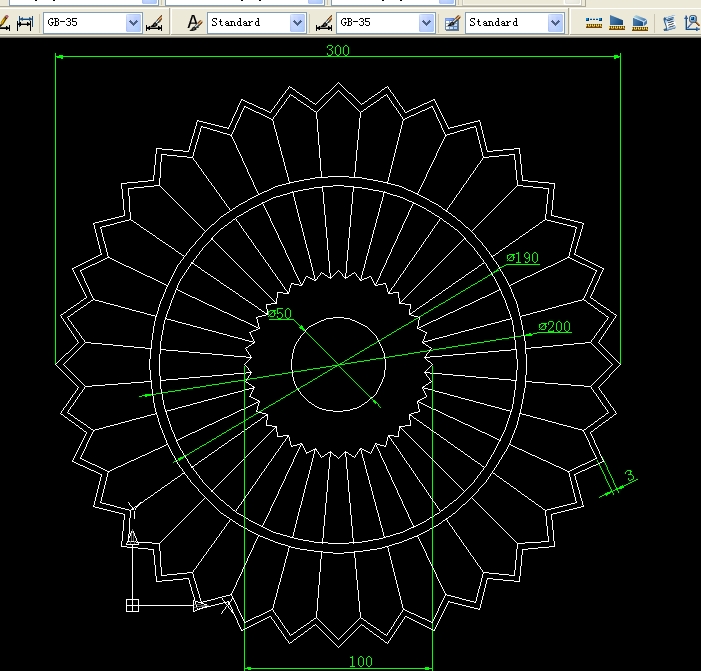Expand the Dimension toolbar GB-35 style dropdown

(133, 22)
